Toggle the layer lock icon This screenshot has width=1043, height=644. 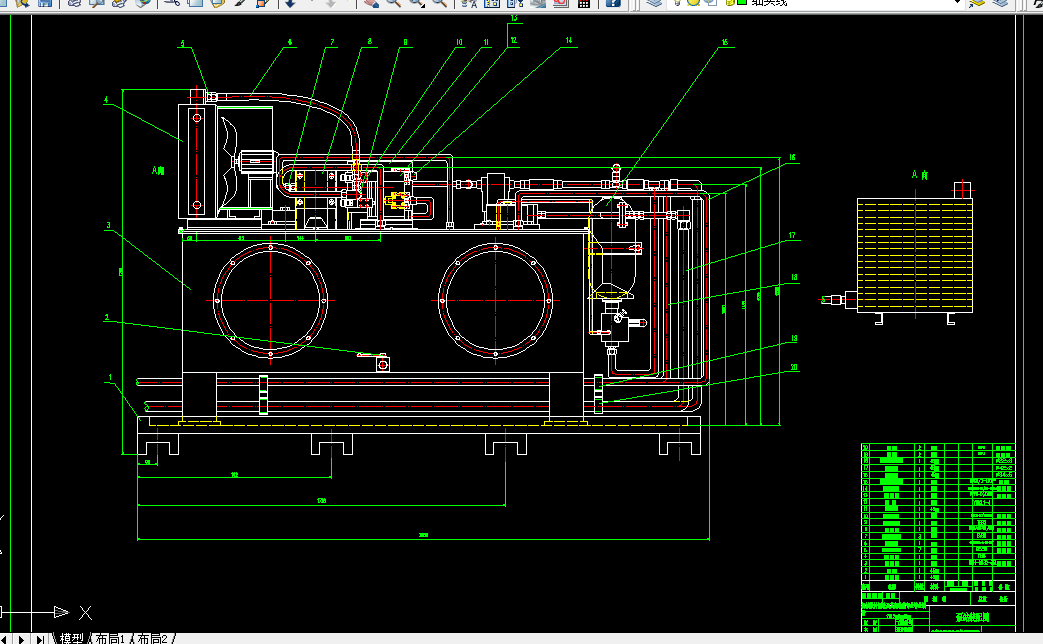click(x=729, y=3)
